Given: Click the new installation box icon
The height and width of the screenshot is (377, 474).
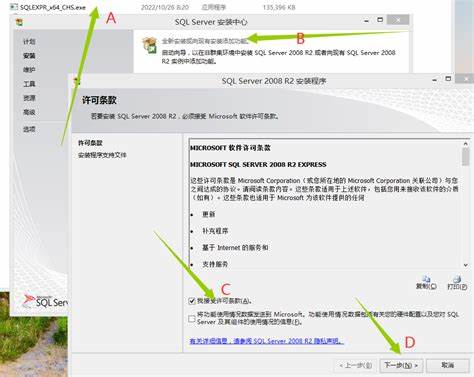Looking at the screenshot, I should coord(150,45).
